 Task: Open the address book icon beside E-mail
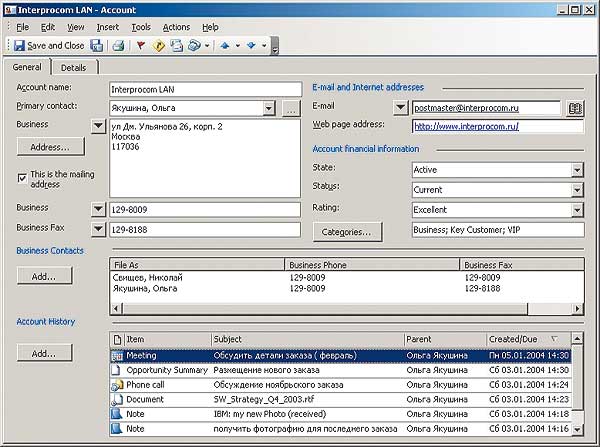click(575, 108)
